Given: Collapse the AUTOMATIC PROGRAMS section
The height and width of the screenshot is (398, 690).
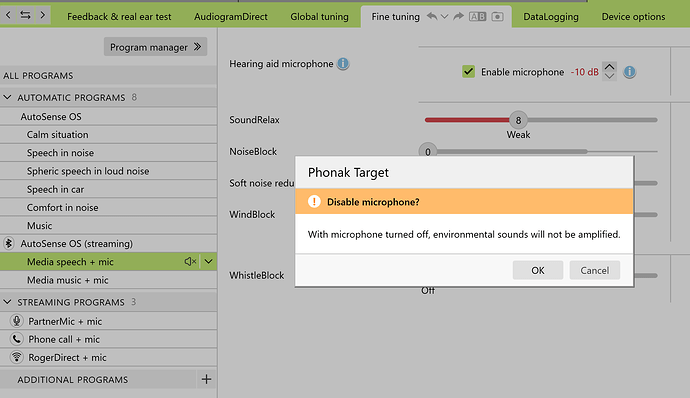Looking at the screenshot, I should point(7,97).
